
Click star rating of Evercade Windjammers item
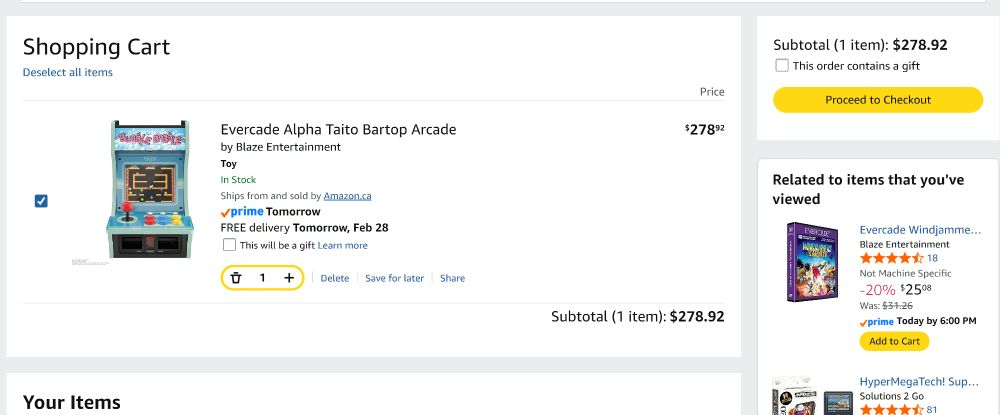891,259
